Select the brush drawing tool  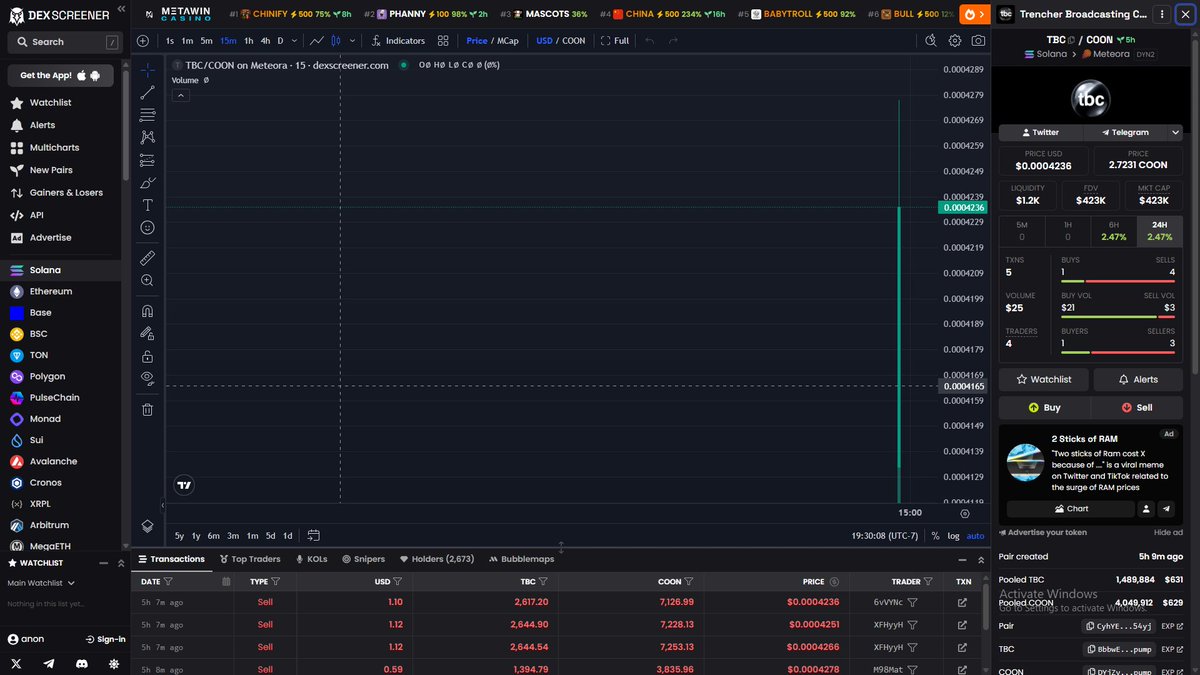(148, 182)
